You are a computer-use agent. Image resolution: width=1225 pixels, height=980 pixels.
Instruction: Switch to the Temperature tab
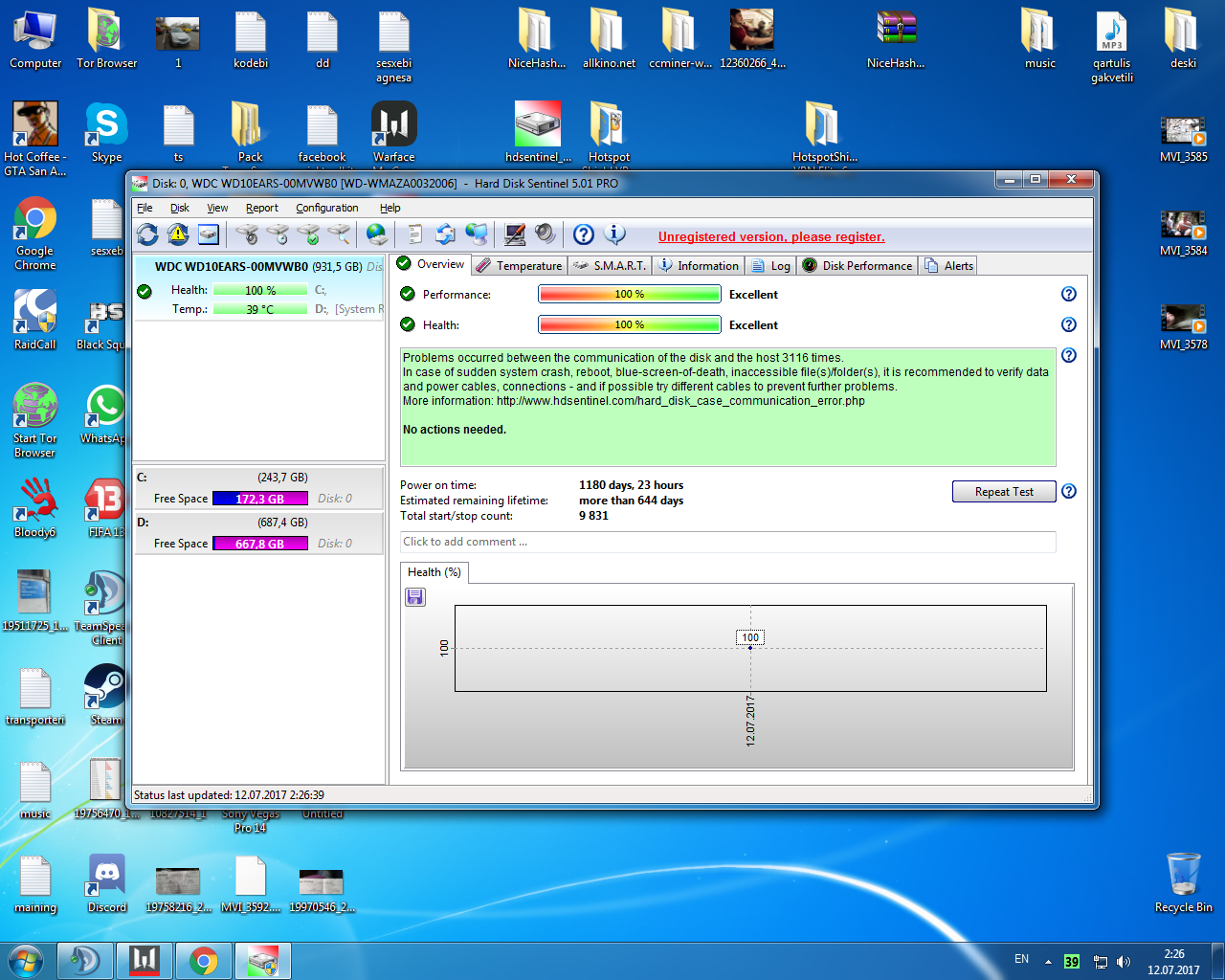[520, 266]
